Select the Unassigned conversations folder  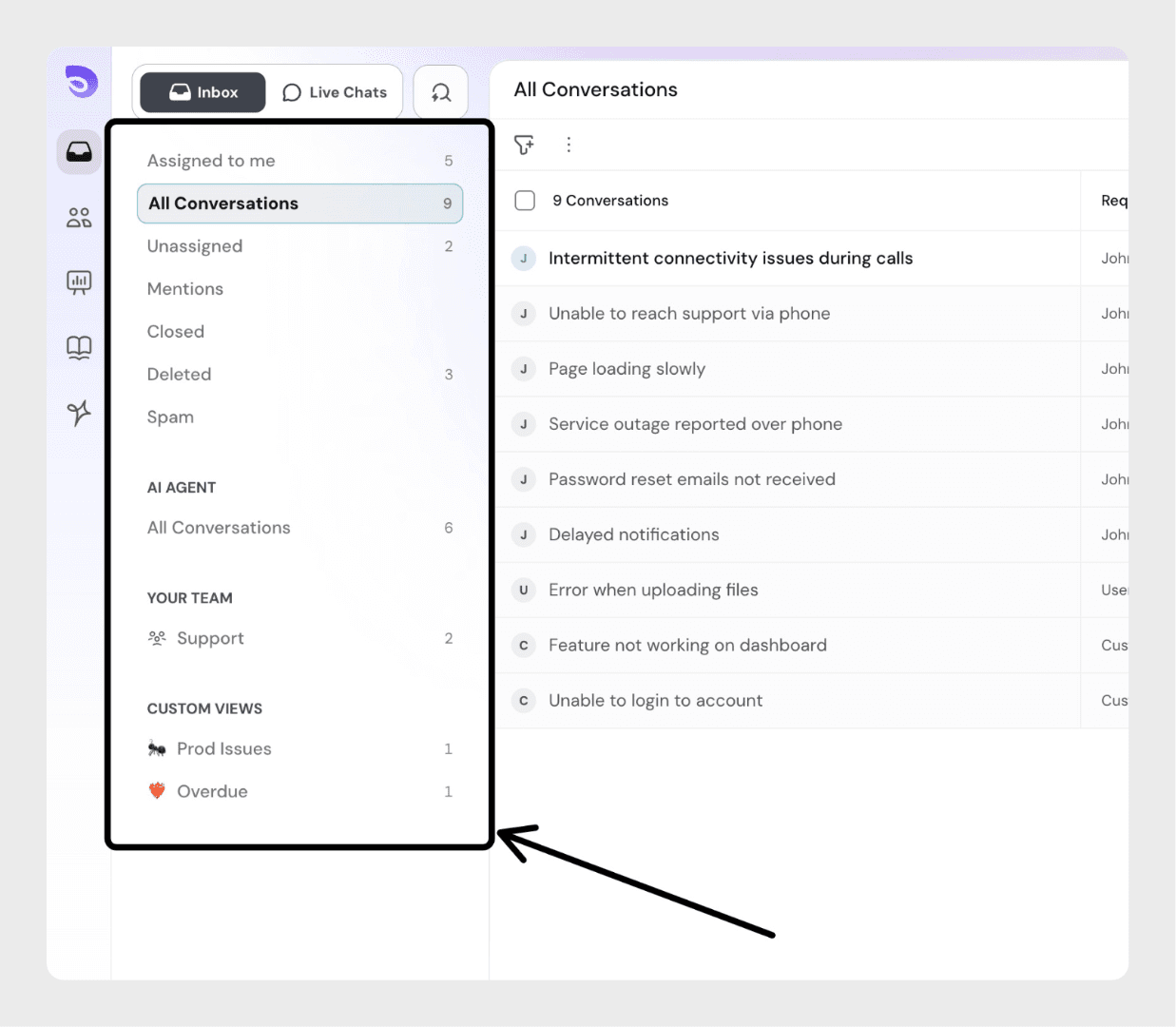pyautogui.click(x=195, y=246)
